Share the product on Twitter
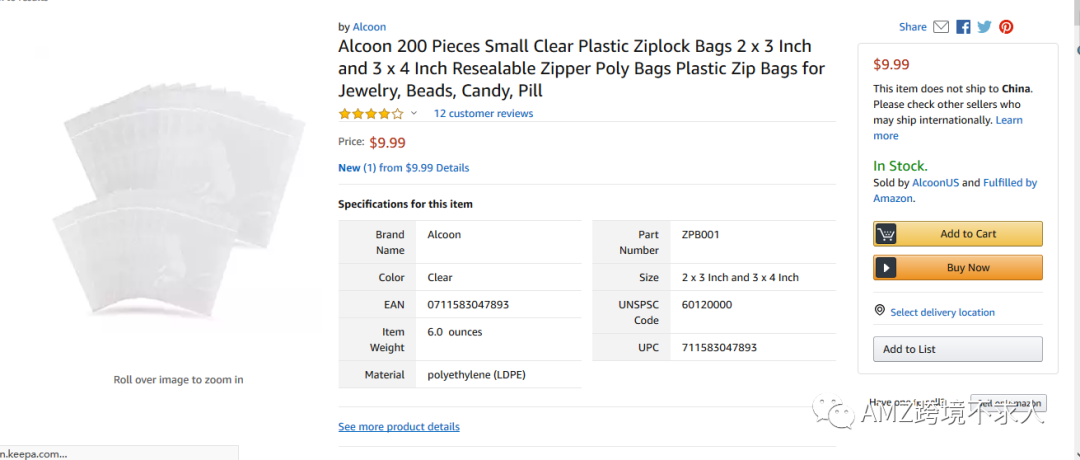The height and width of the screenshot is (460, 1080). [984, 27]
